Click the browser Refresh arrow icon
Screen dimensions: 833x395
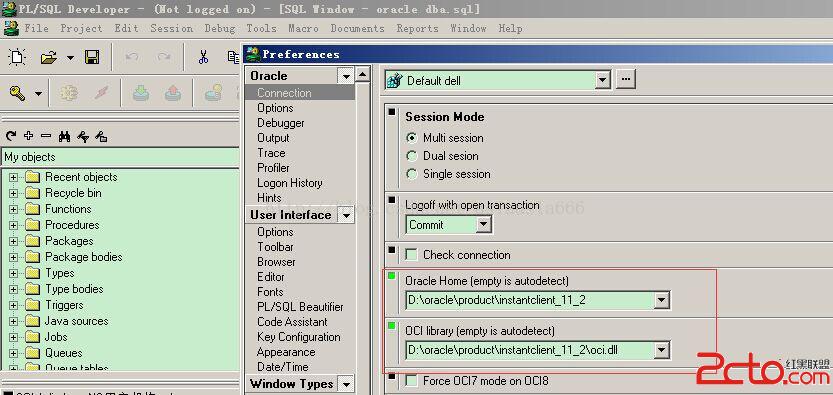tap(10, 136)
